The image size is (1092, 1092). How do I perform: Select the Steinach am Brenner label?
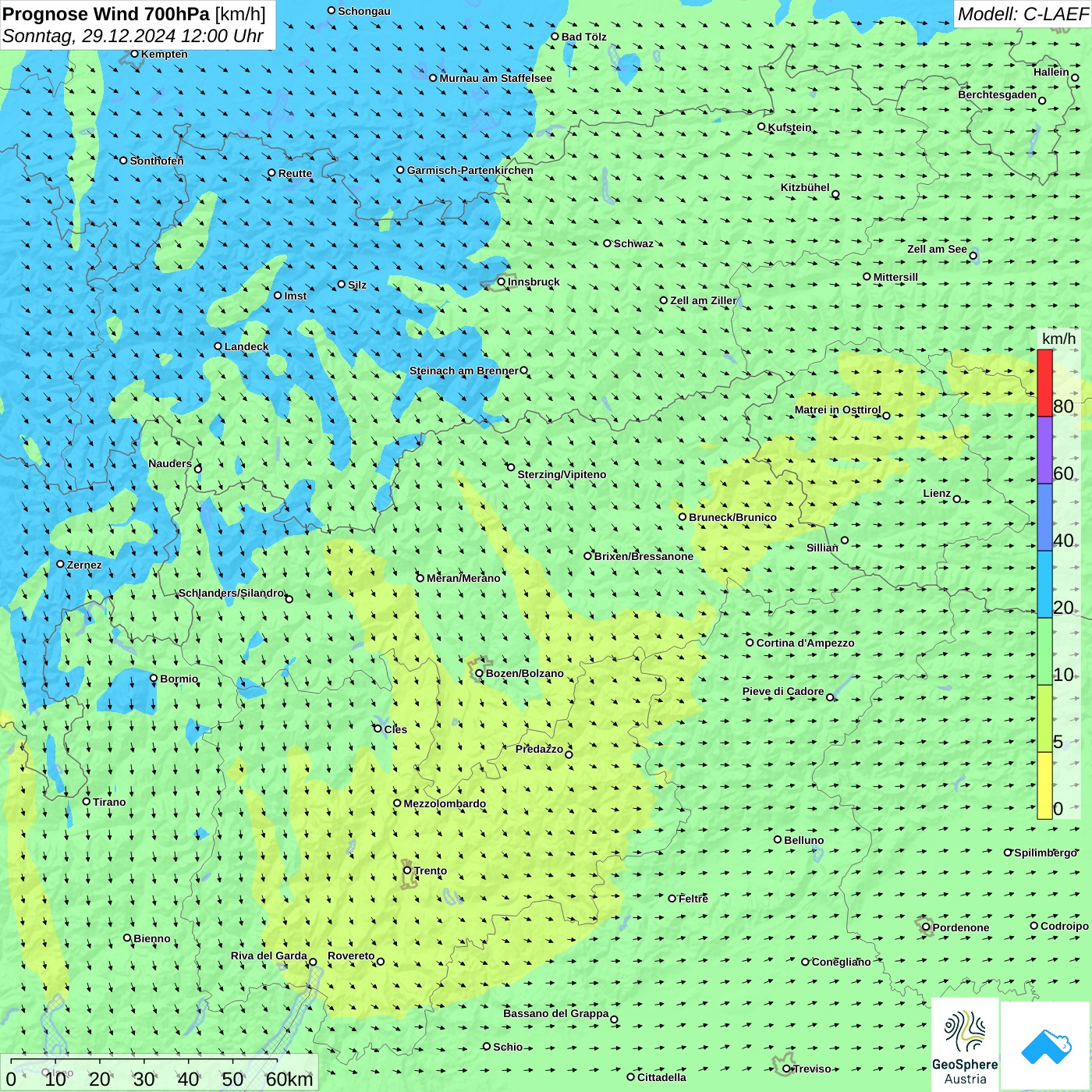(x=464, y=370)
